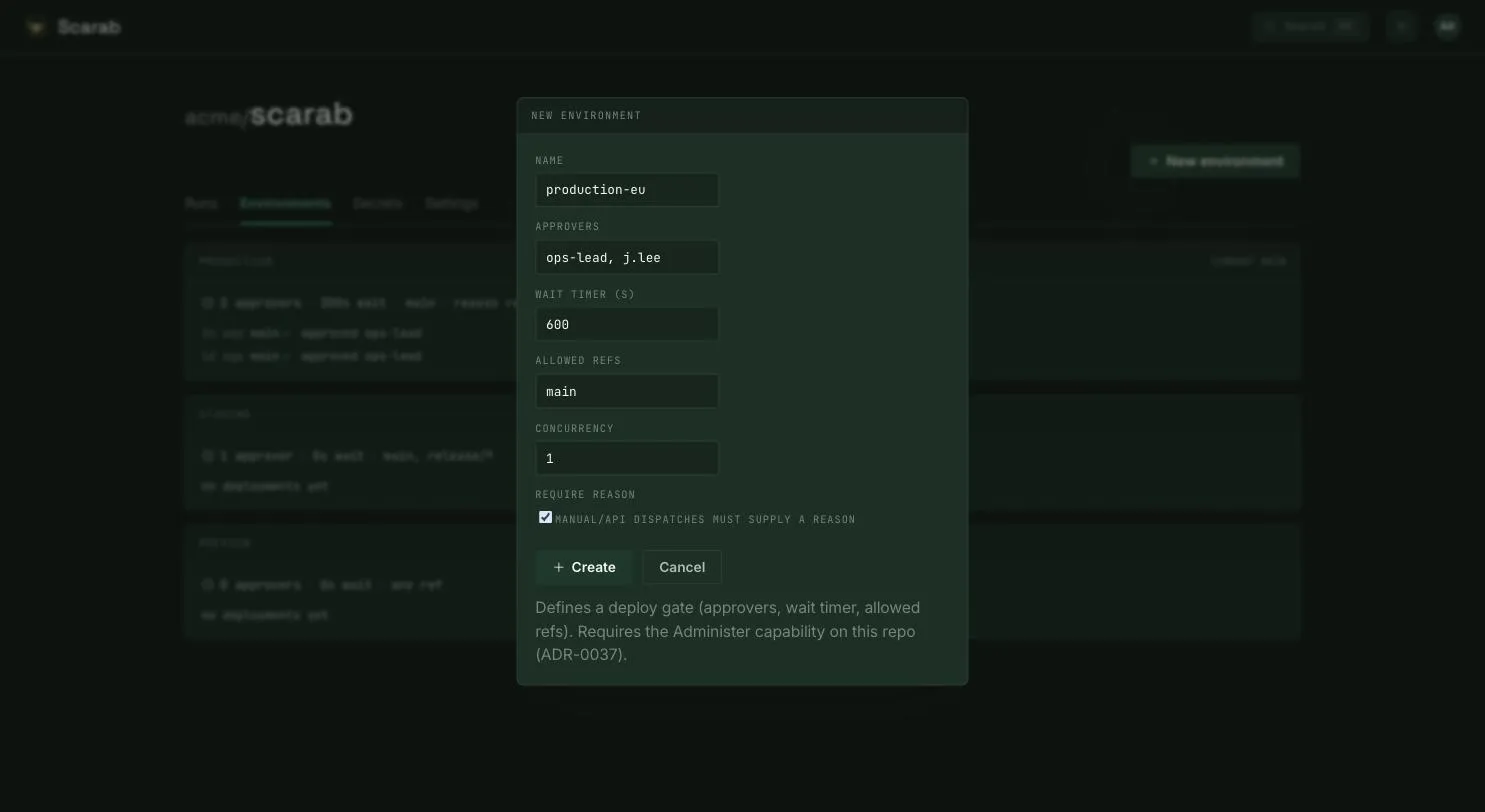Click the "WAIT TIMER (S)" label

click(585, 295)
